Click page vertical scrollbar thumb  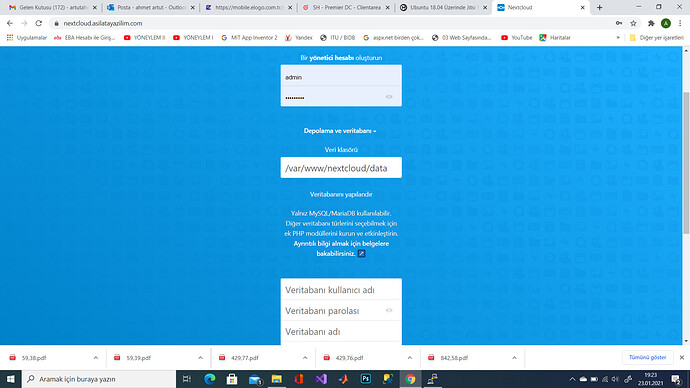(686, 163)
